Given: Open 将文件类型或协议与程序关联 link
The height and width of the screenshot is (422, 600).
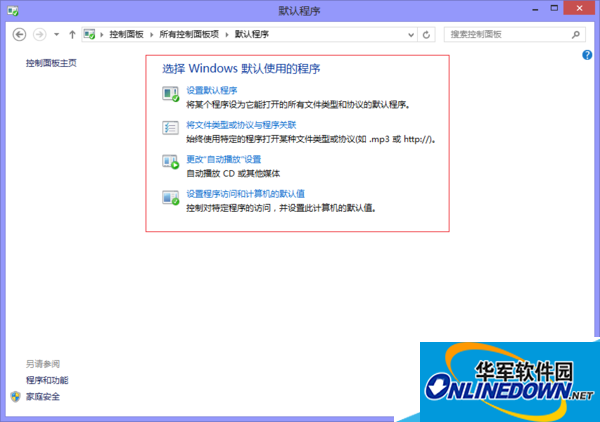Looking at the screenshot, I should coord(240,125).
